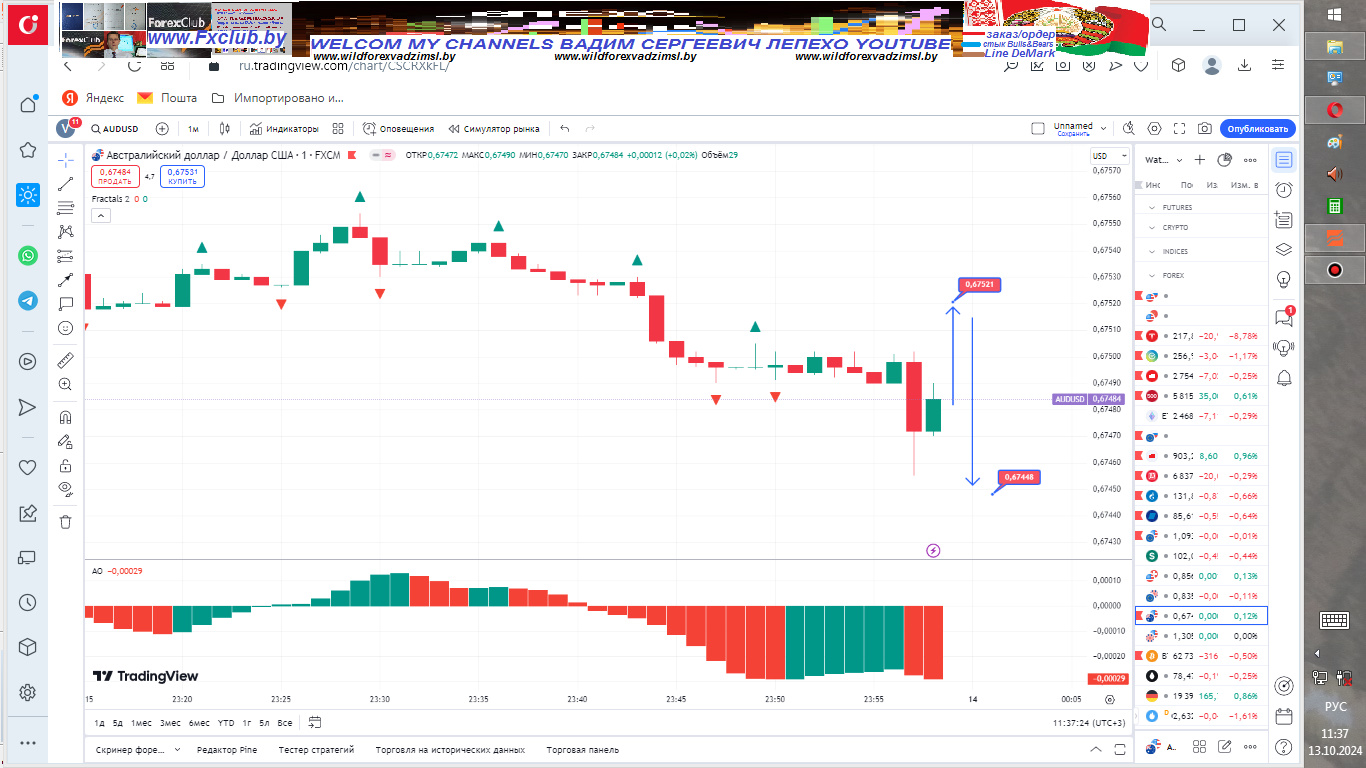Open the quick search lightning icon
Viewport: 1366px width, 768px height.
click(1129, 129)
